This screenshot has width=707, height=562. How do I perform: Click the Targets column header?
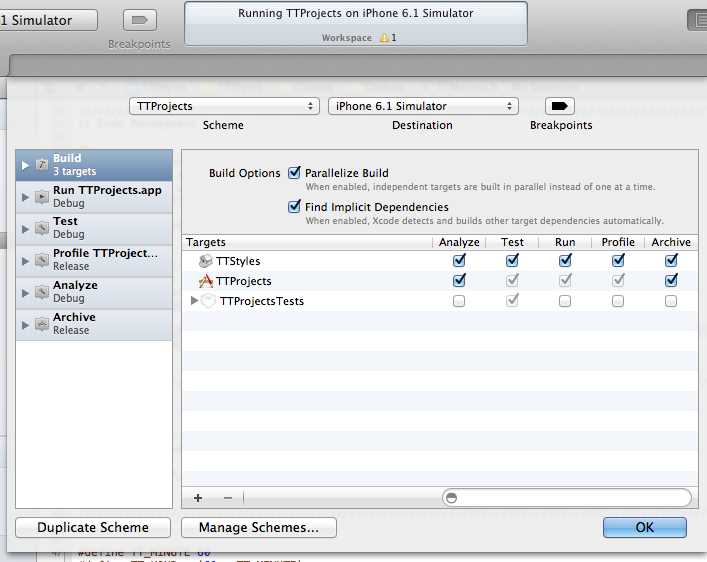pos(307,242)
